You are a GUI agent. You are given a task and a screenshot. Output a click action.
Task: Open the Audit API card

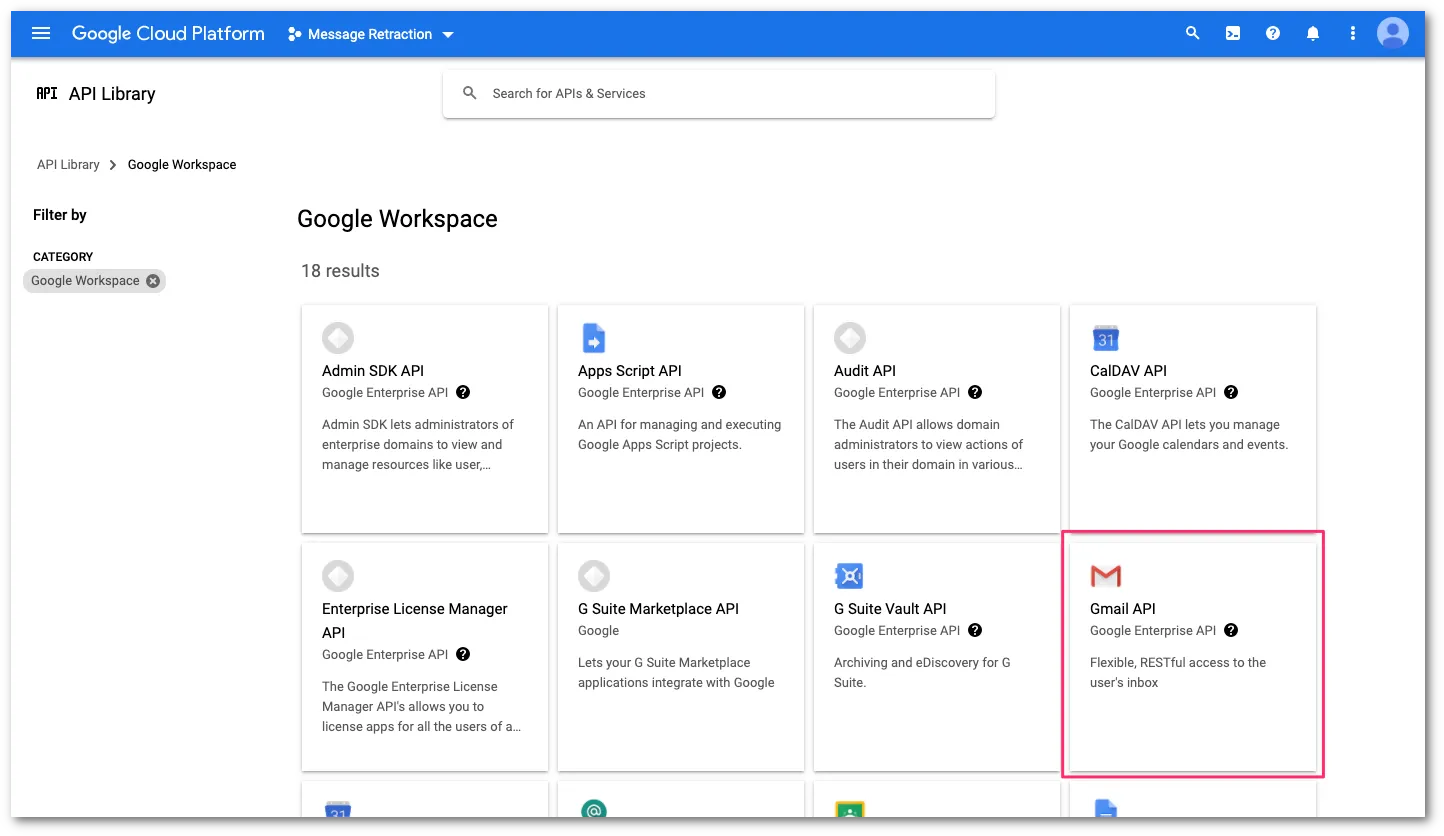point(936,419)
